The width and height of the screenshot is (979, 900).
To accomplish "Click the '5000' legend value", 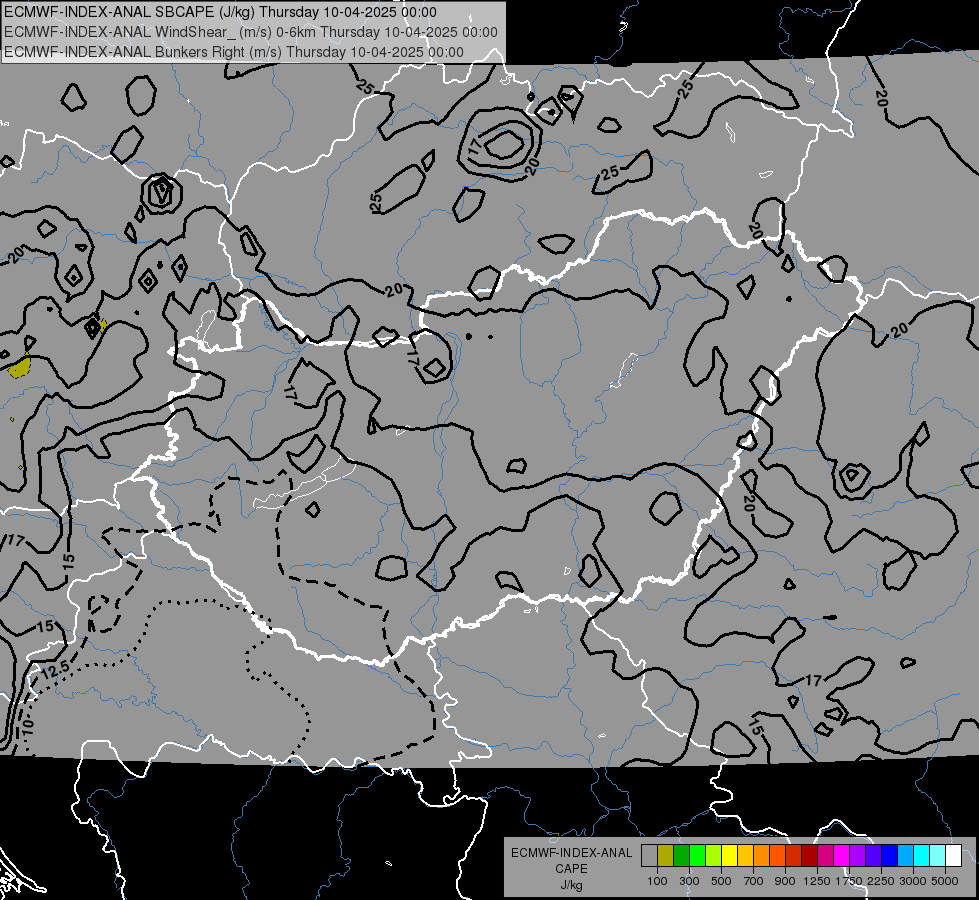I will pyautogui.click(x=945, y=881).
